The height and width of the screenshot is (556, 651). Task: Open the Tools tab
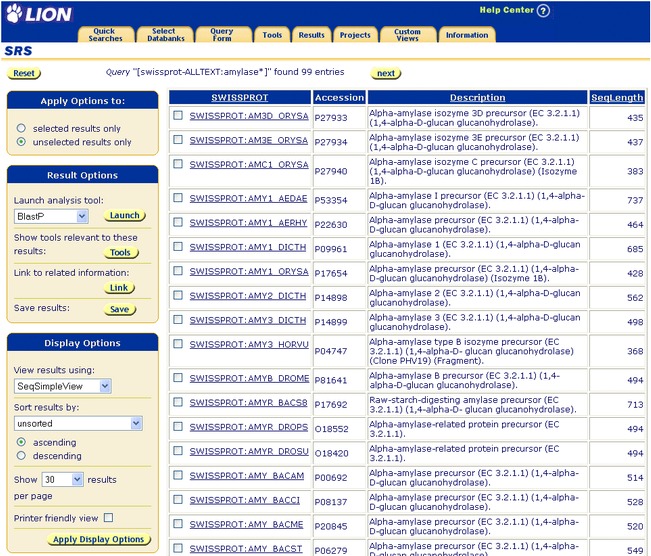(272, 35)
